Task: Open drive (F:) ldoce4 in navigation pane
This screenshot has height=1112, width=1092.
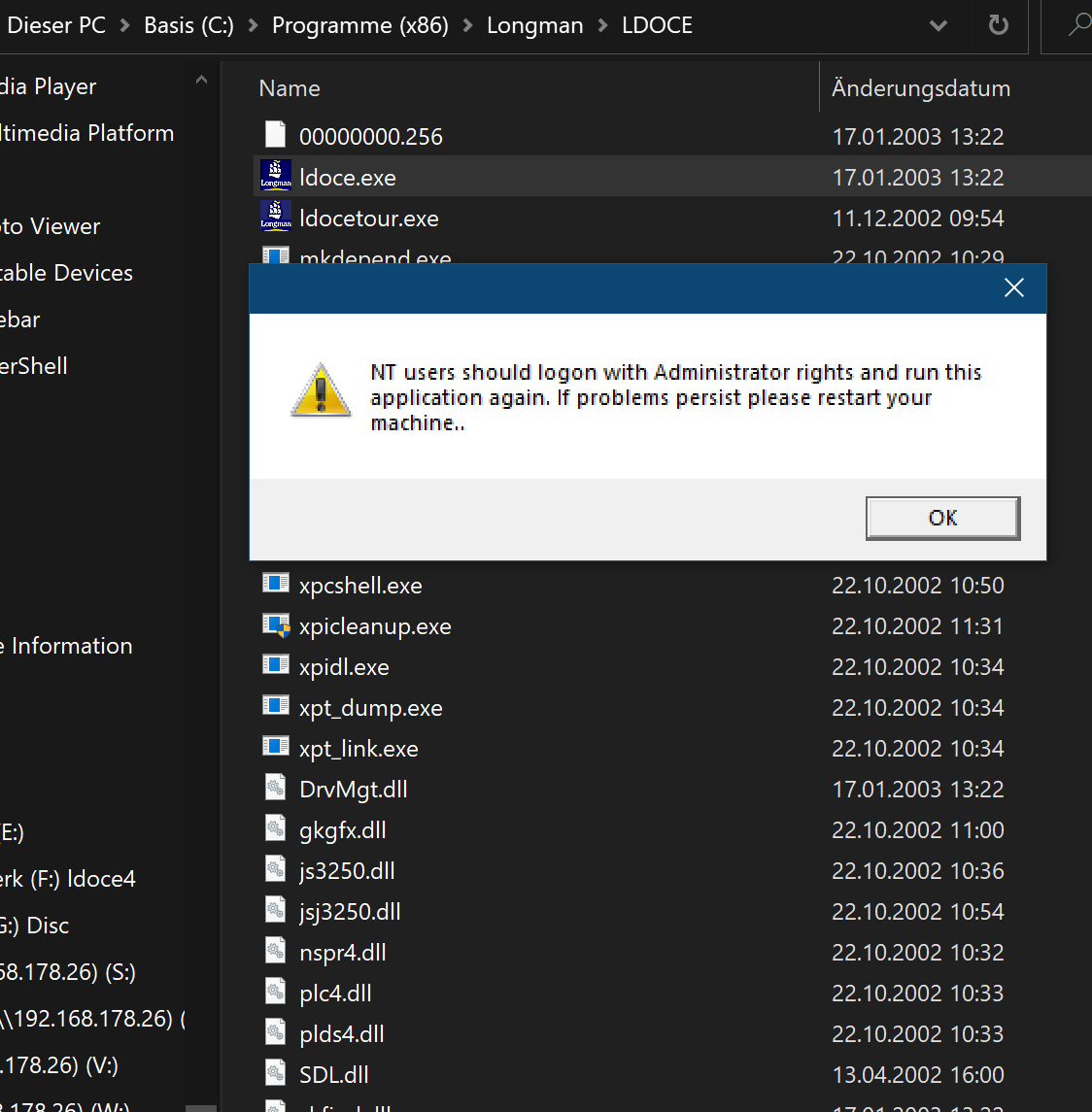Action: (x=67, y=879)
